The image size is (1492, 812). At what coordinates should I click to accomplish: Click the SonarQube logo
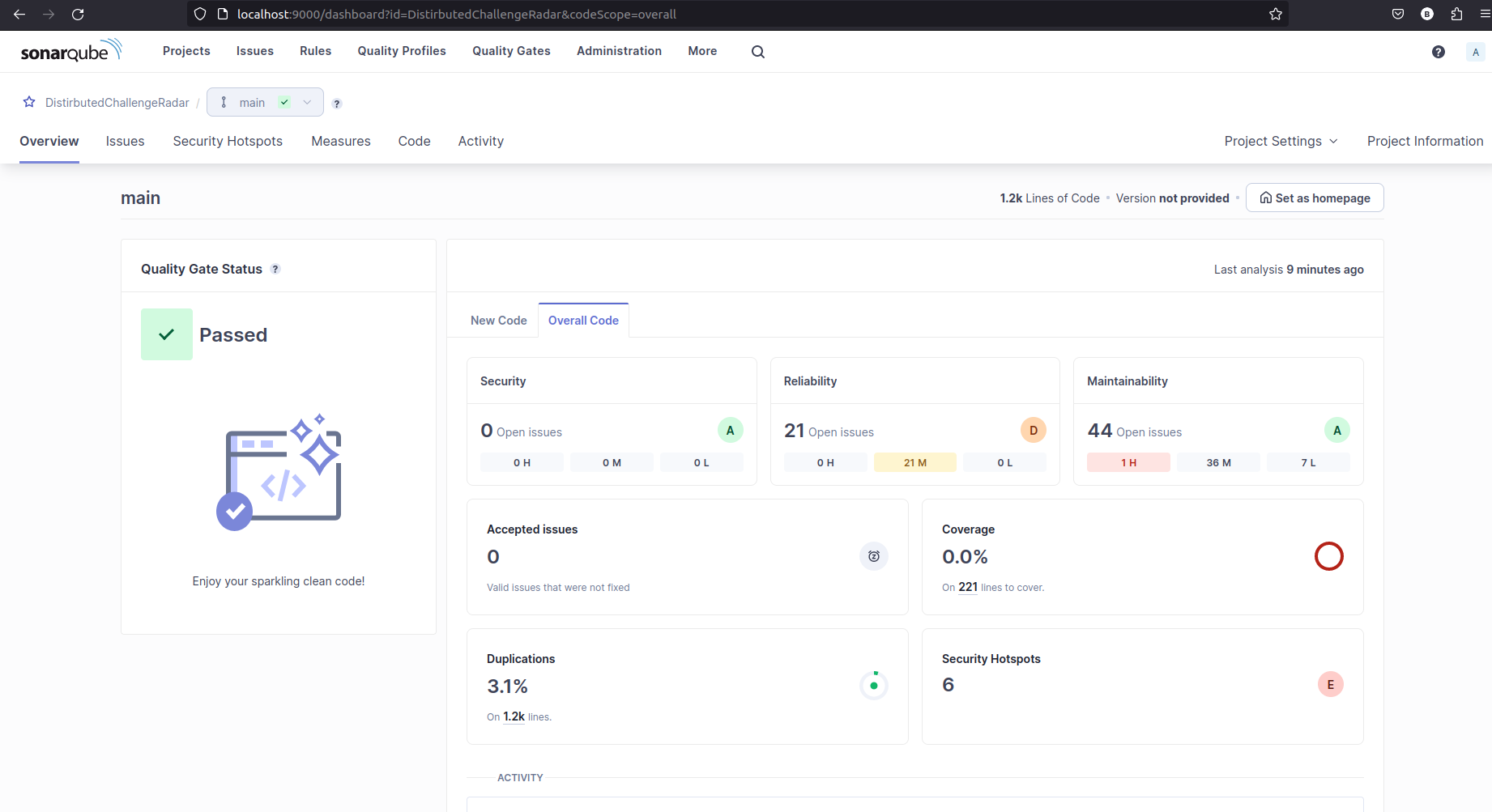click(x=71, y=51)
